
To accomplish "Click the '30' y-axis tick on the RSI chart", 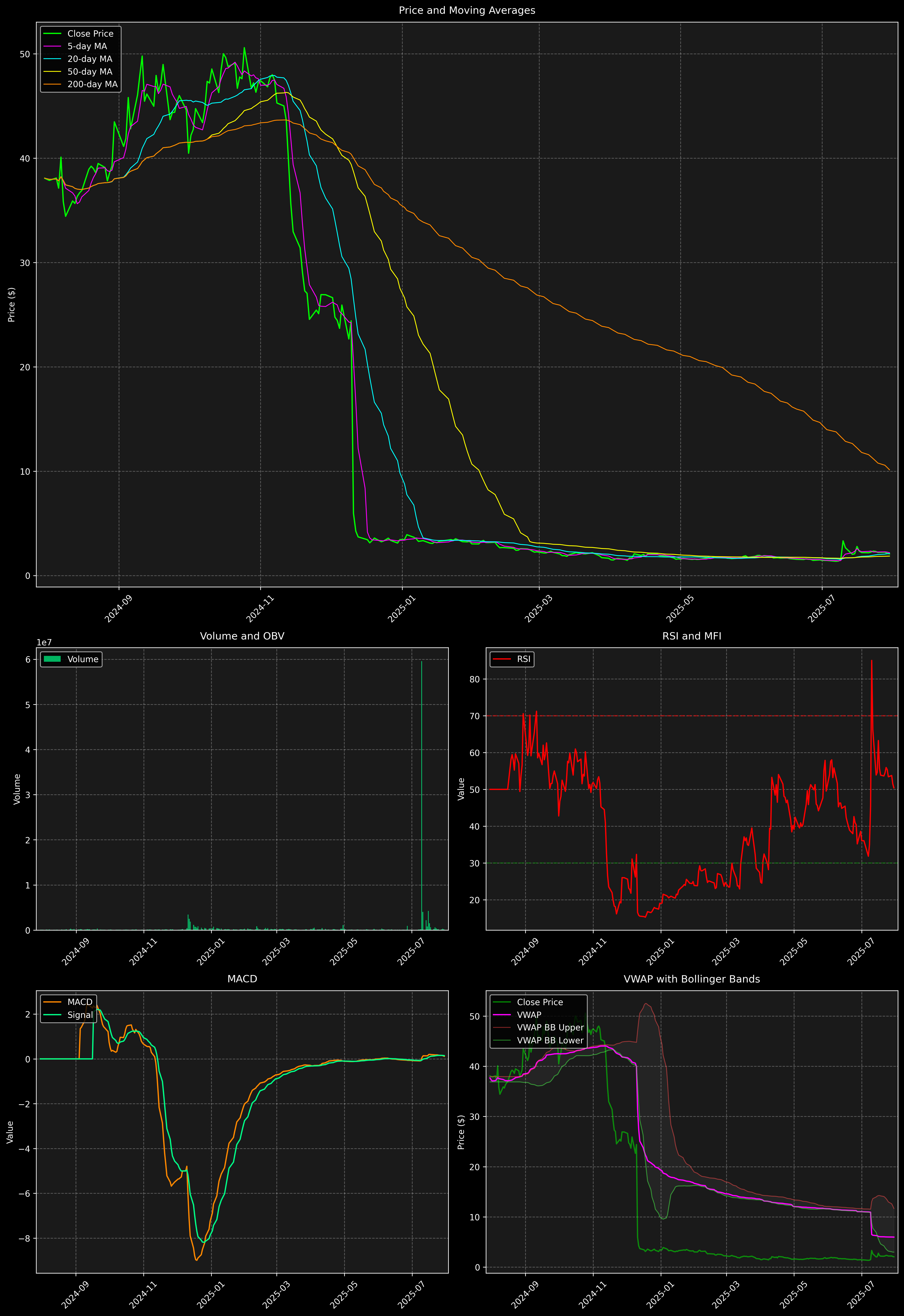I will tap(475, 864).
